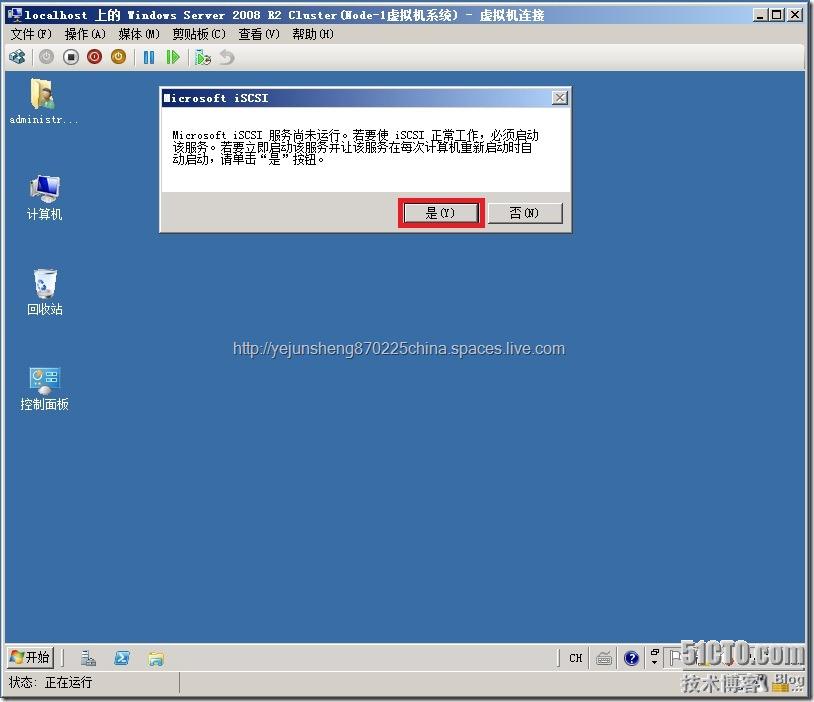The height and width of the screenshot is (702, 814).
Task: Launch PowerShell from the taskbar
Action: (x=122, y=658)
